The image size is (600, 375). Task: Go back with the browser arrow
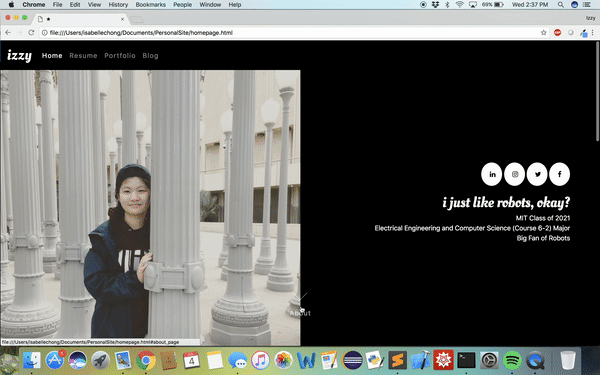[8, 33]
